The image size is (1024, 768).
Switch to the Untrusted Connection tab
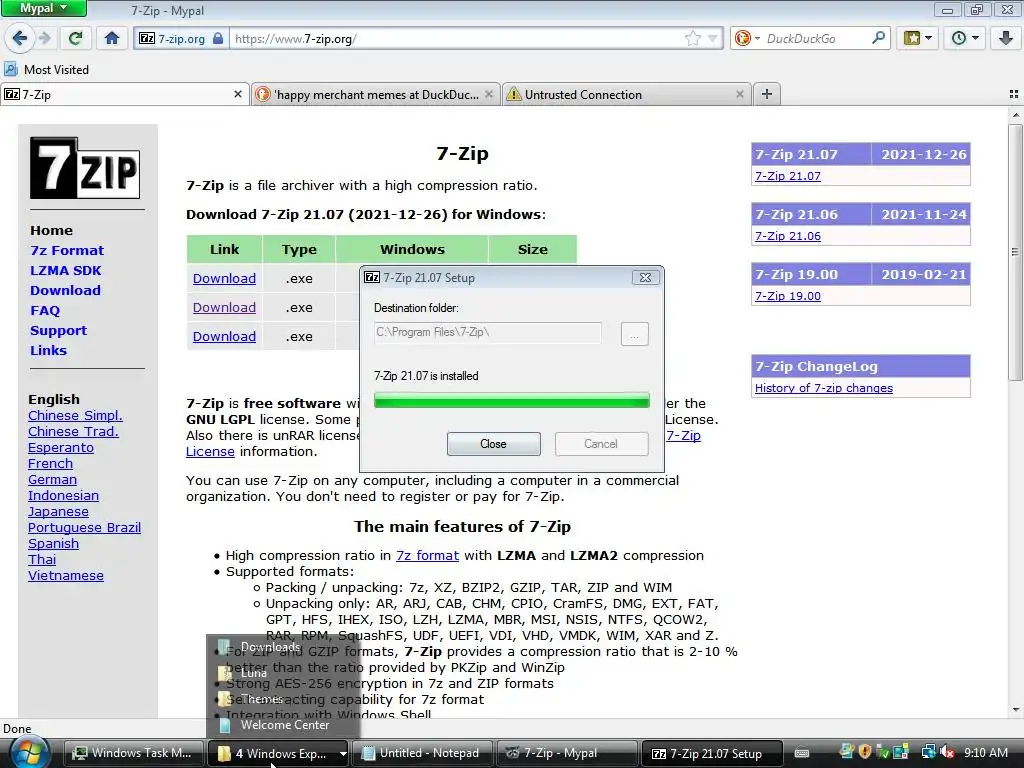pyautogui.click(x=626, y=94)
